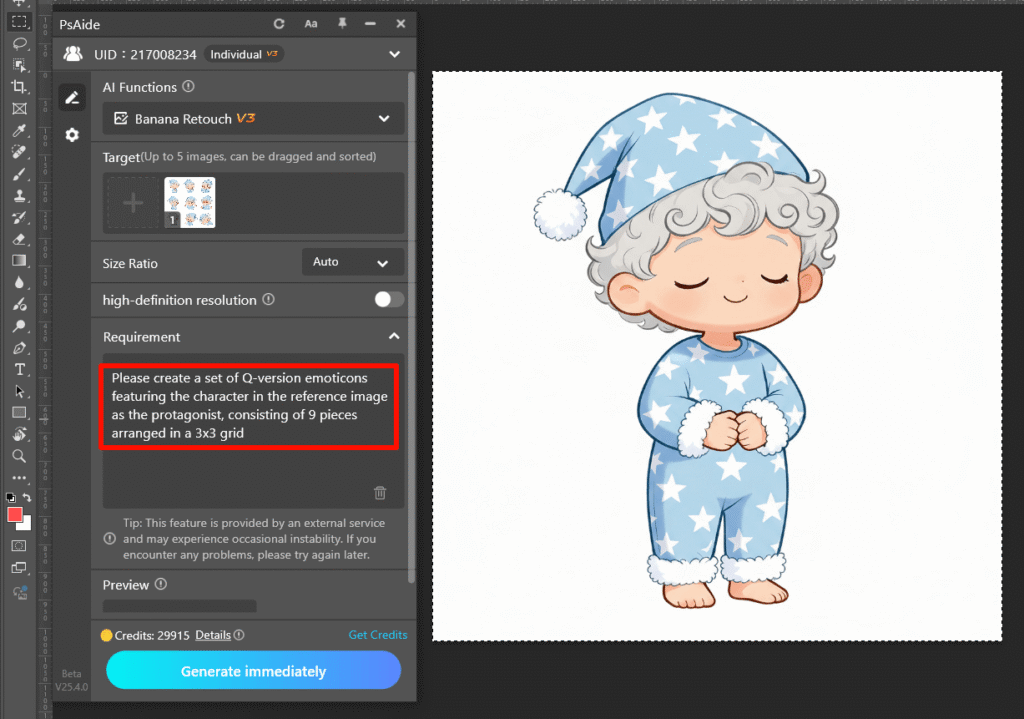Open the Get Credits link

(x=377, y=635)
